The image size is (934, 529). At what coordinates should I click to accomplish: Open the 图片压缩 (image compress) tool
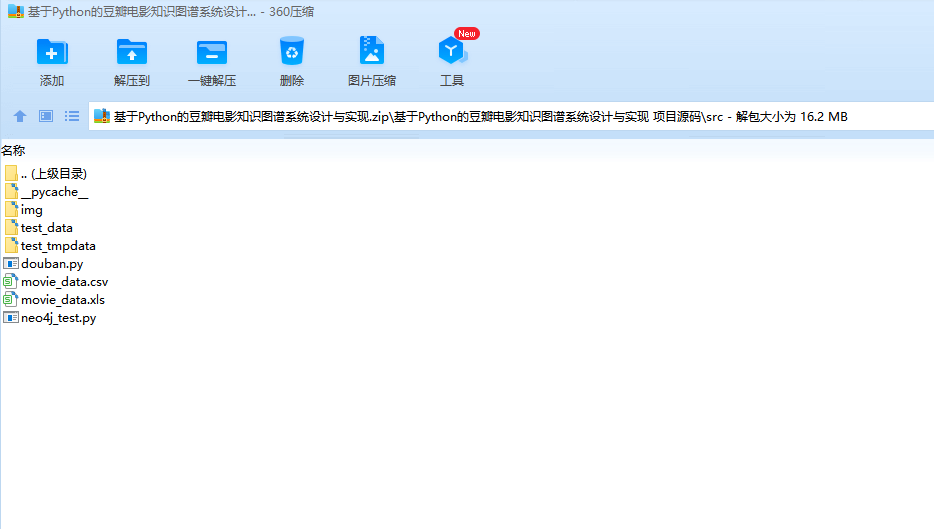click(x=372, y=51)
